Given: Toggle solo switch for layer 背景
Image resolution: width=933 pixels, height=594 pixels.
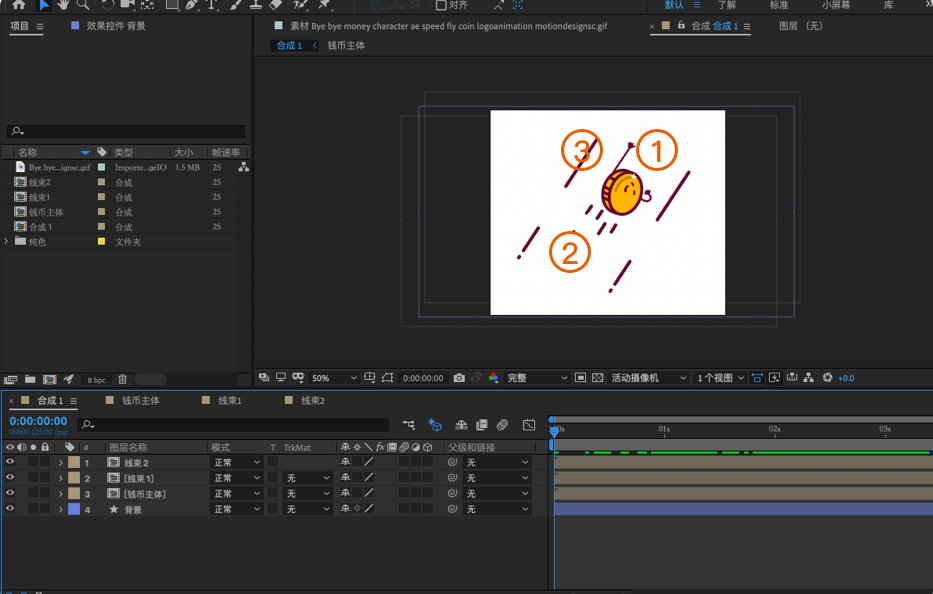Looking at the screenshot, I should (x=33, y=508).
